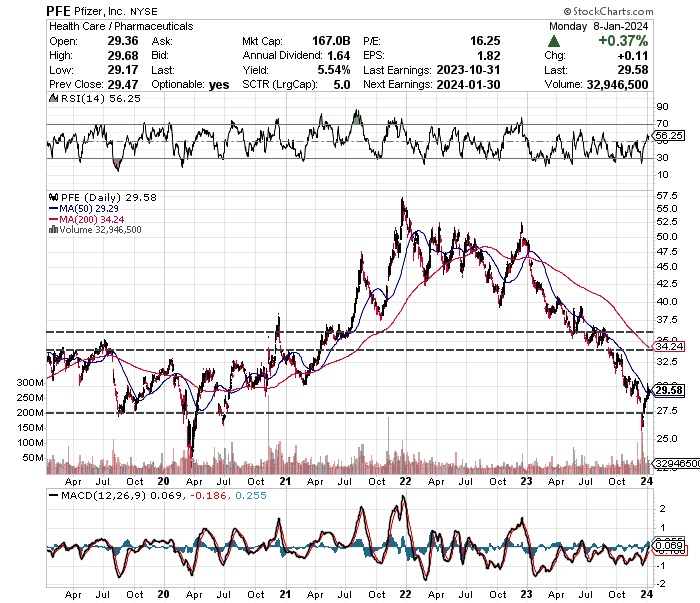
Task: Click the 34.24 MA(200) value tag on axis
Action: point(668,346)
